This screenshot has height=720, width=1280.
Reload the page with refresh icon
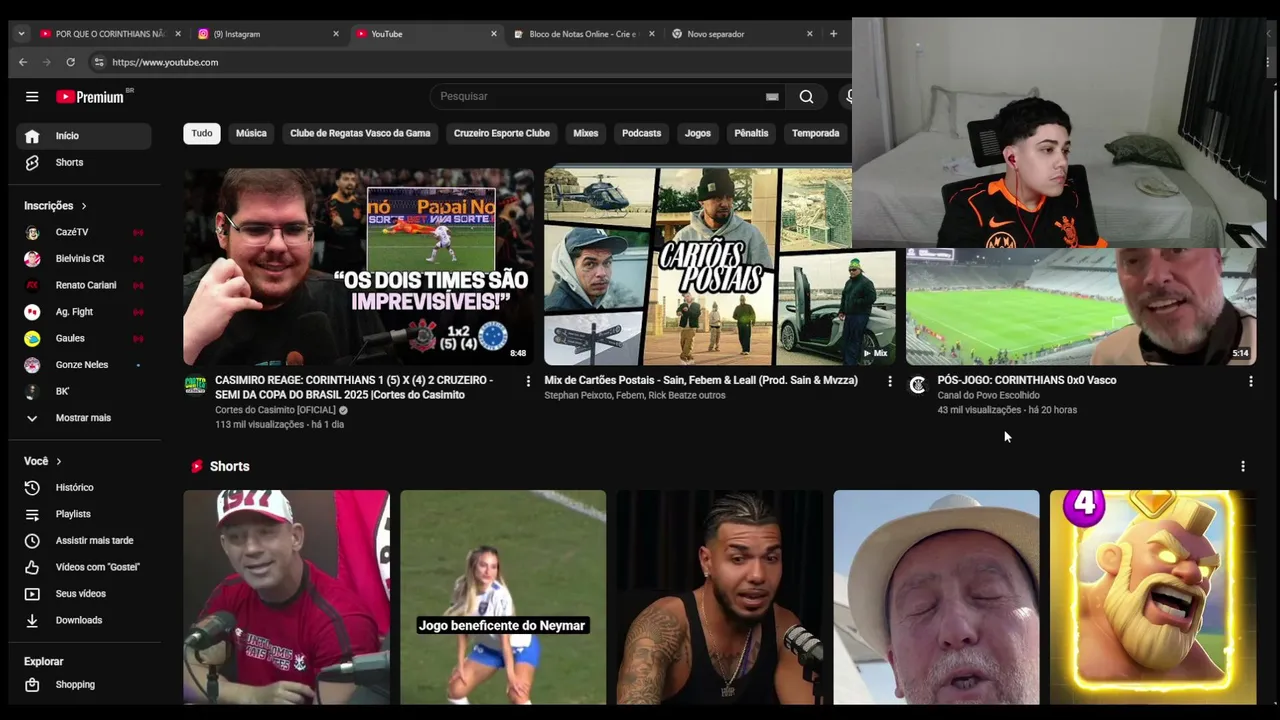[70, 62]
